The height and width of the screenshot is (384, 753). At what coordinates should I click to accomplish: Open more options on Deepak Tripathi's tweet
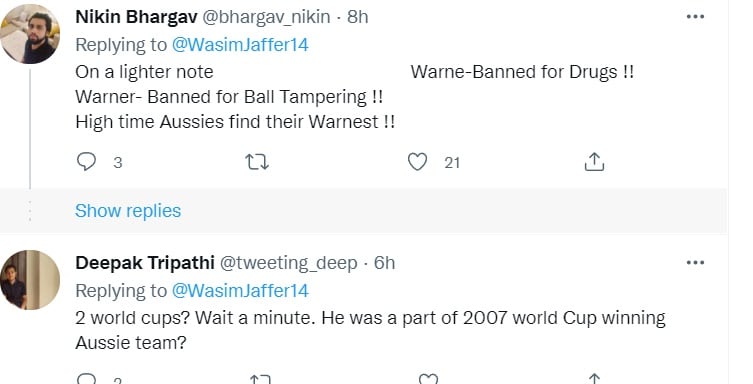[695, 263]
